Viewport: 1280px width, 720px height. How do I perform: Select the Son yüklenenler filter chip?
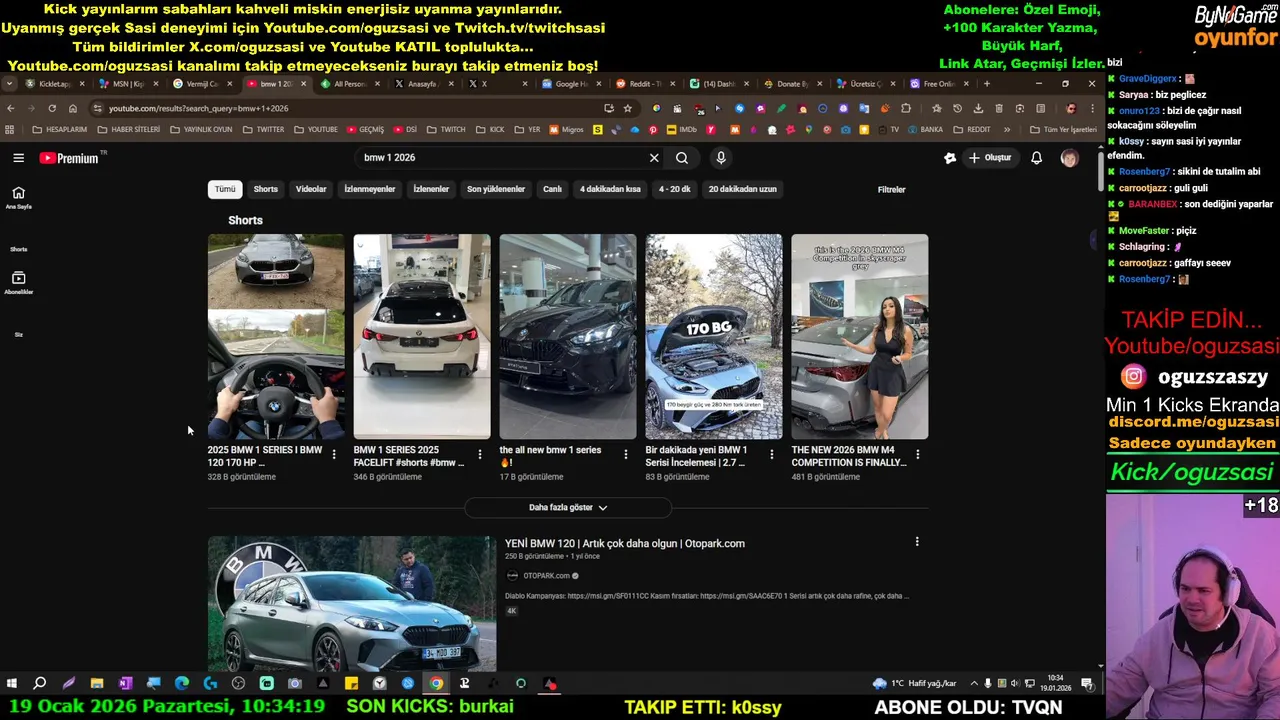pos(496,189)
